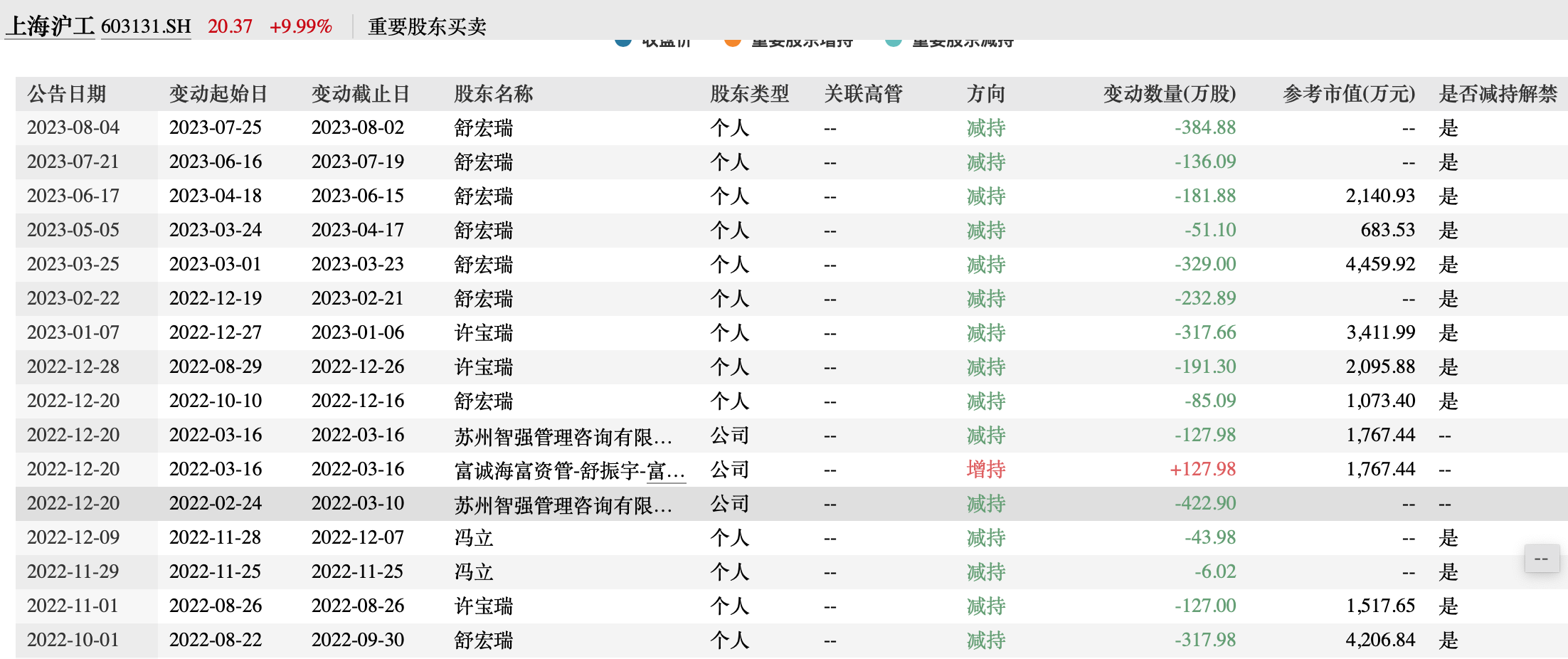Open the truncated 富诚海富资管-舒振宇 shareholder name

569,470
